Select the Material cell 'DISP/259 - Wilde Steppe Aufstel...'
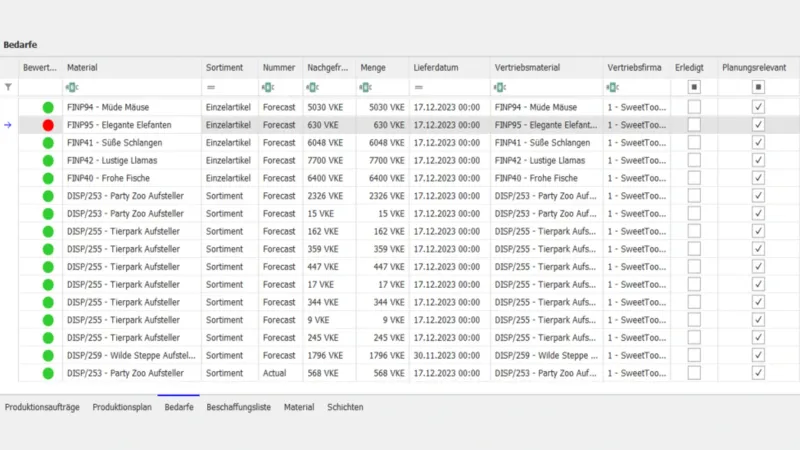The height and width of the screenshot is (450, 800). (131, 356)
